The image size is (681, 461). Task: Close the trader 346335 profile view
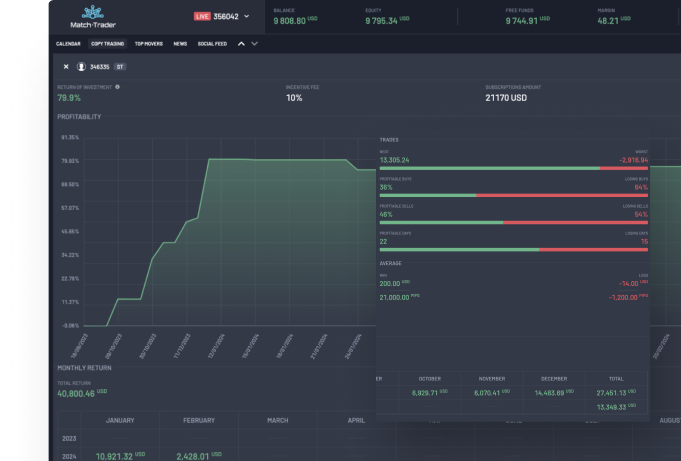(66, 67)
